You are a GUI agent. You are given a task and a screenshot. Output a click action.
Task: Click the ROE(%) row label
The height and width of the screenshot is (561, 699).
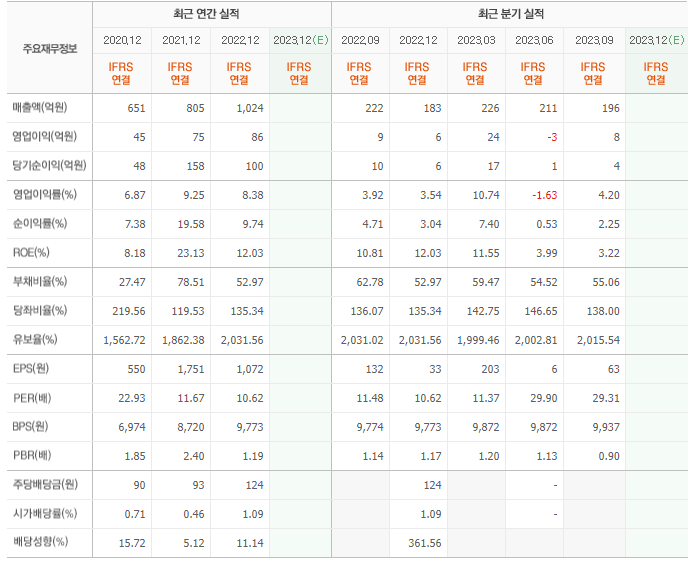[31, 253]
